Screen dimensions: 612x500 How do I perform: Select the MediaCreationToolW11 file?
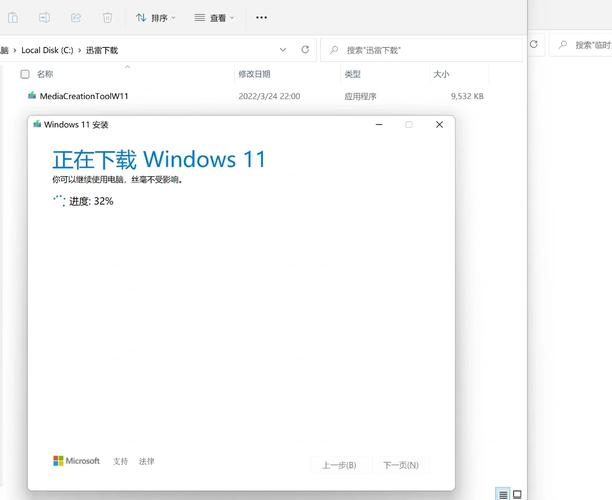[84, 96]
